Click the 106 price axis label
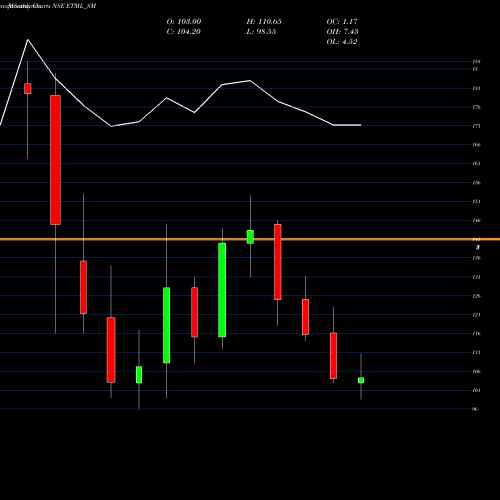 click(x=476, y=372)
